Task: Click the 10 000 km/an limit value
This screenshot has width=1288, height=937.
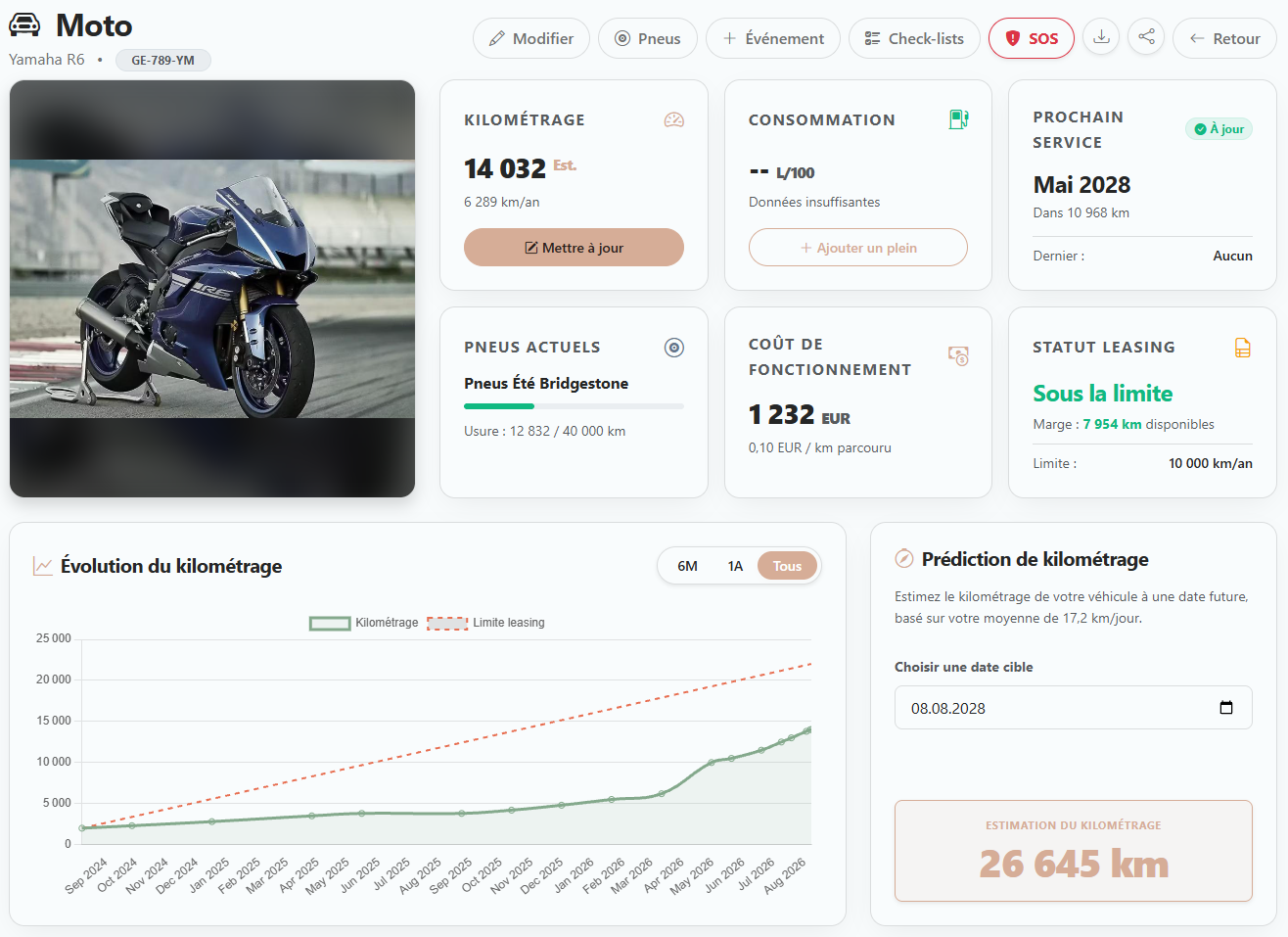Action: pyautogui.click(x=1211, y=463)
